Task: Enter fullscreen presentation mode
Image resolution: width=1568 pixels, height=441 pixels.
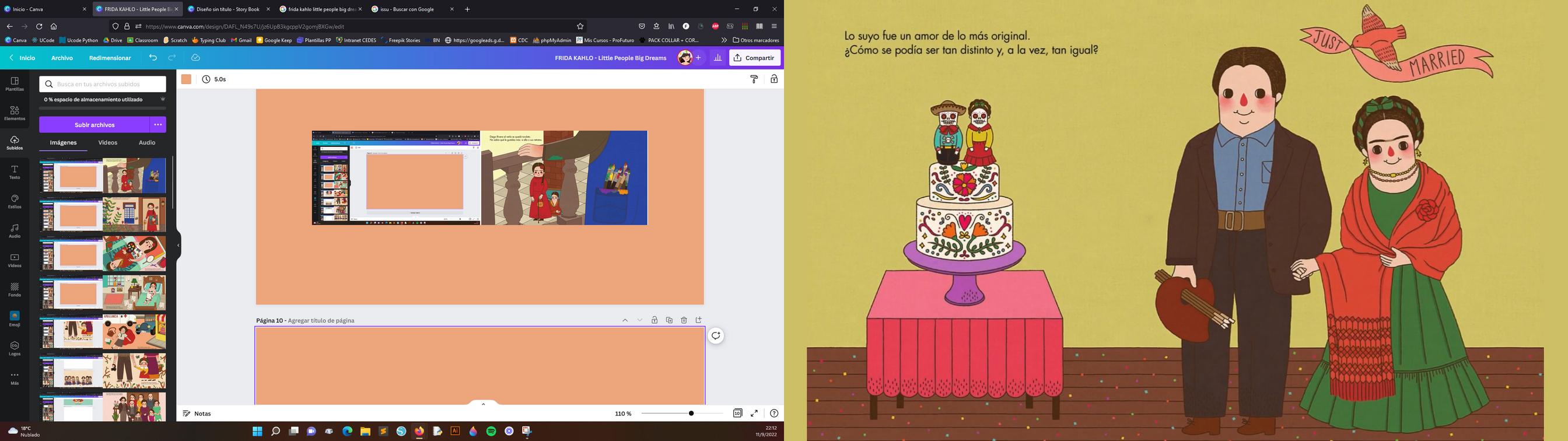Action: pyautogui.click(x=754, y=413)
